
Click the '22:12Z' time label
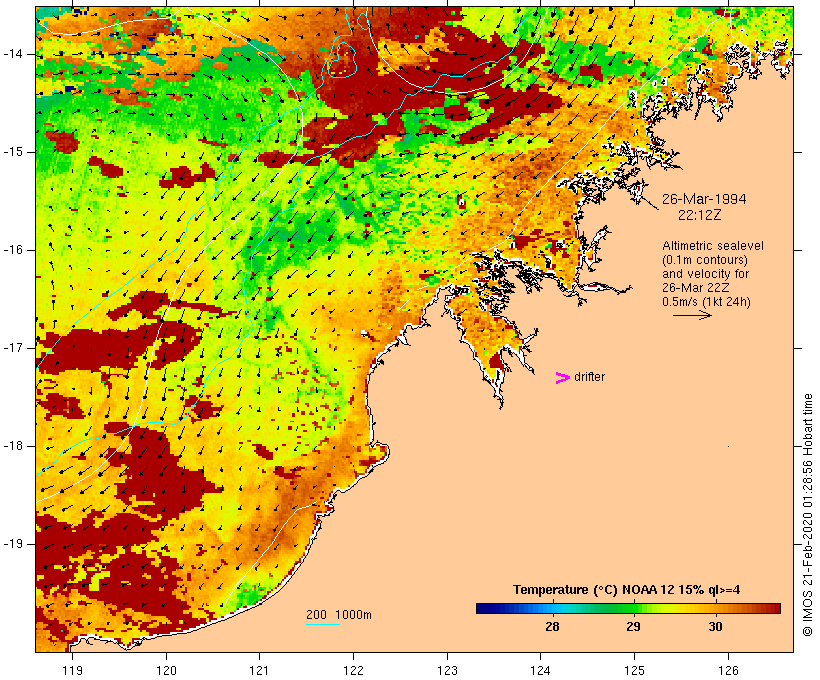point(700,215)
